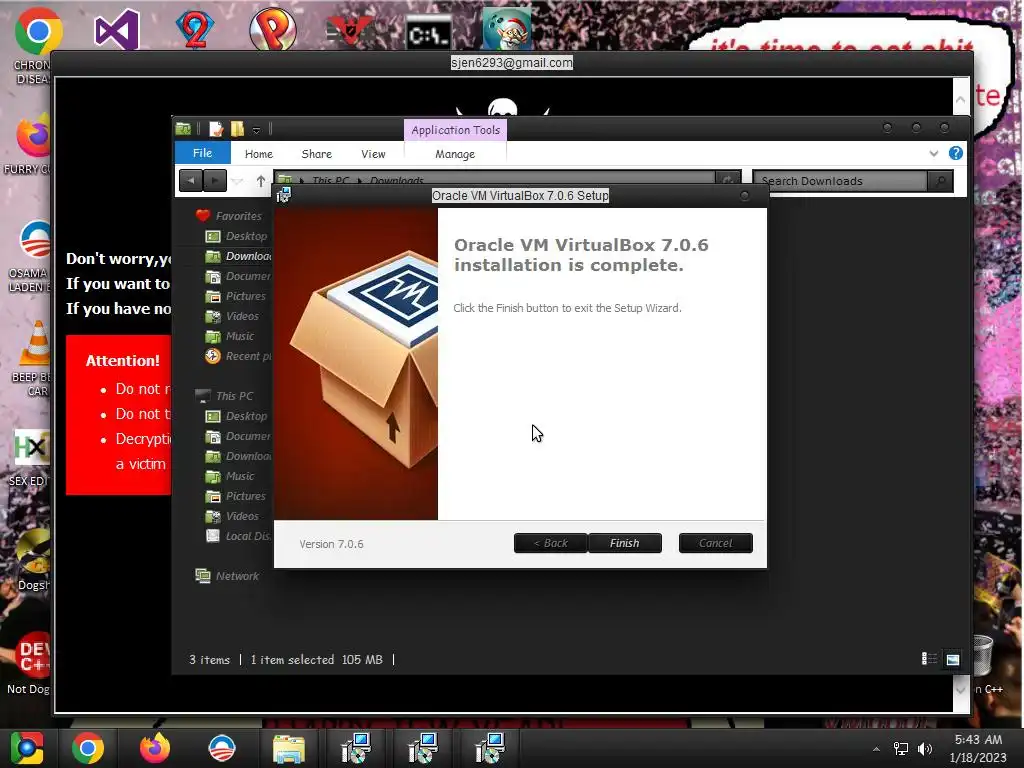Switch to large icons view in status bar

[953, 659]
